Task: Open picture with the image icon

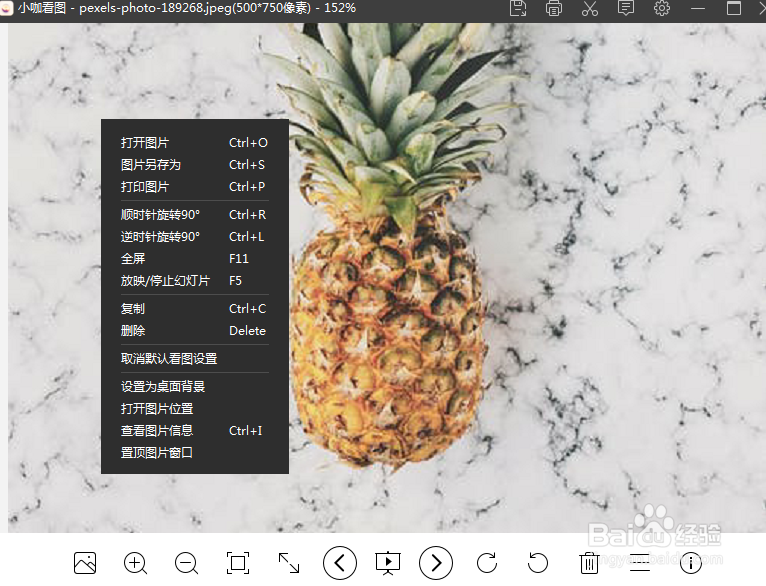Action: click(x=85, y=563)
